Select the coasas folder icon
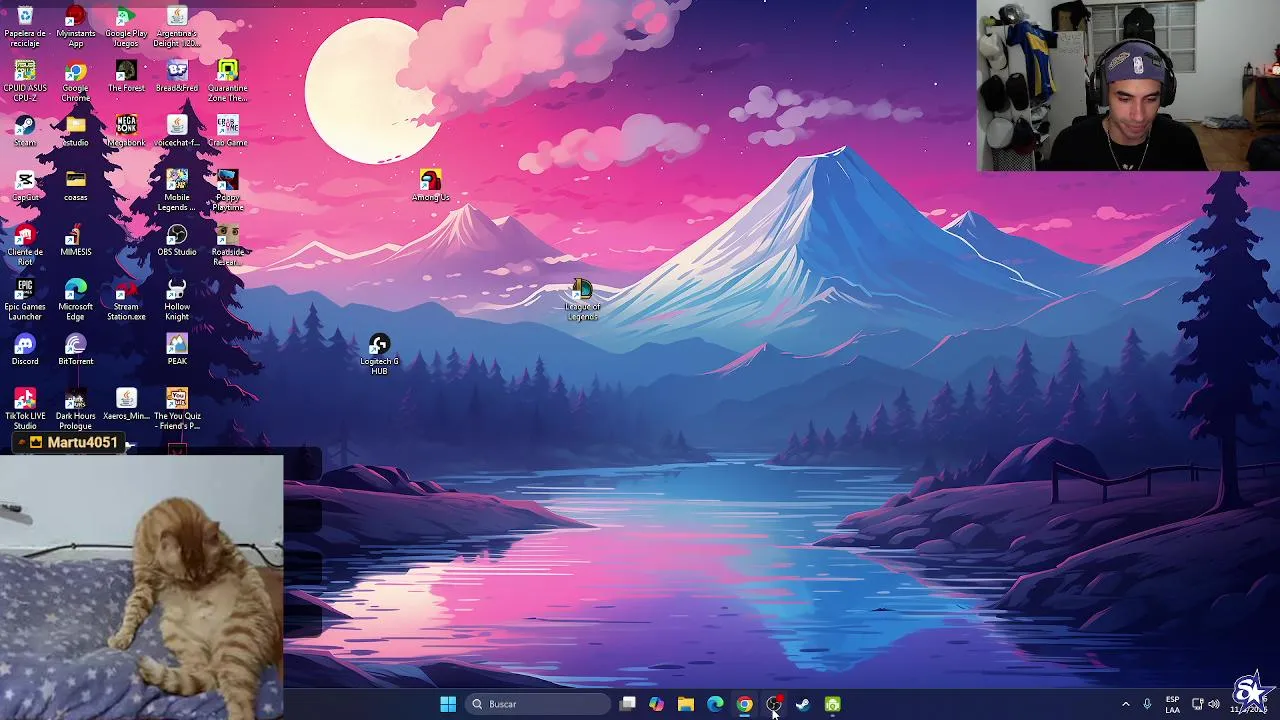1280x720 pixels. point(76,186)
